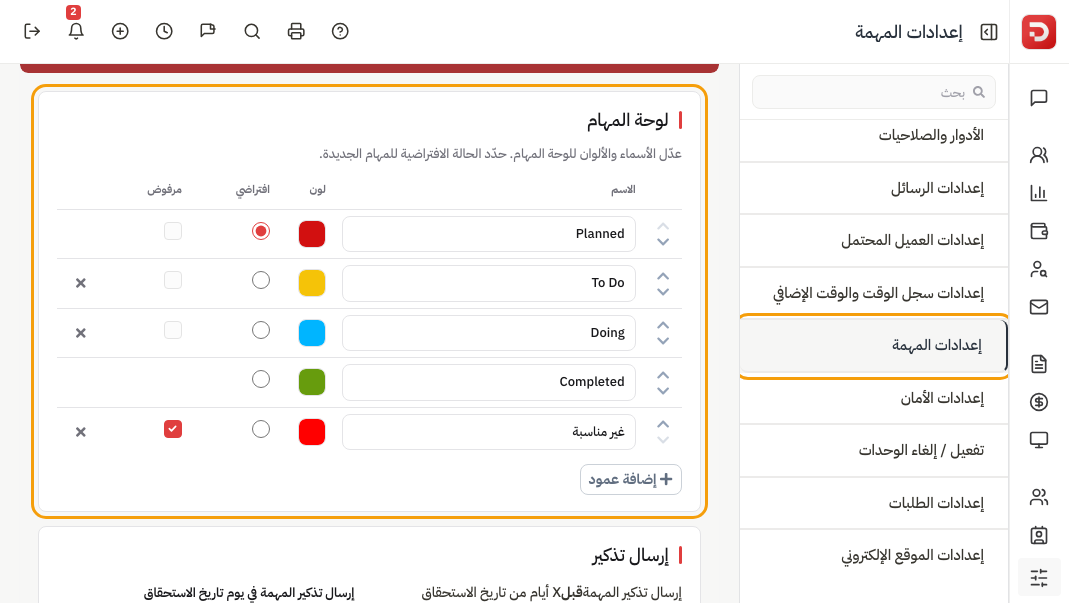1069x603 pixels.
Task: Click the sticky note icon in top bar
Action: coord(208,31)
